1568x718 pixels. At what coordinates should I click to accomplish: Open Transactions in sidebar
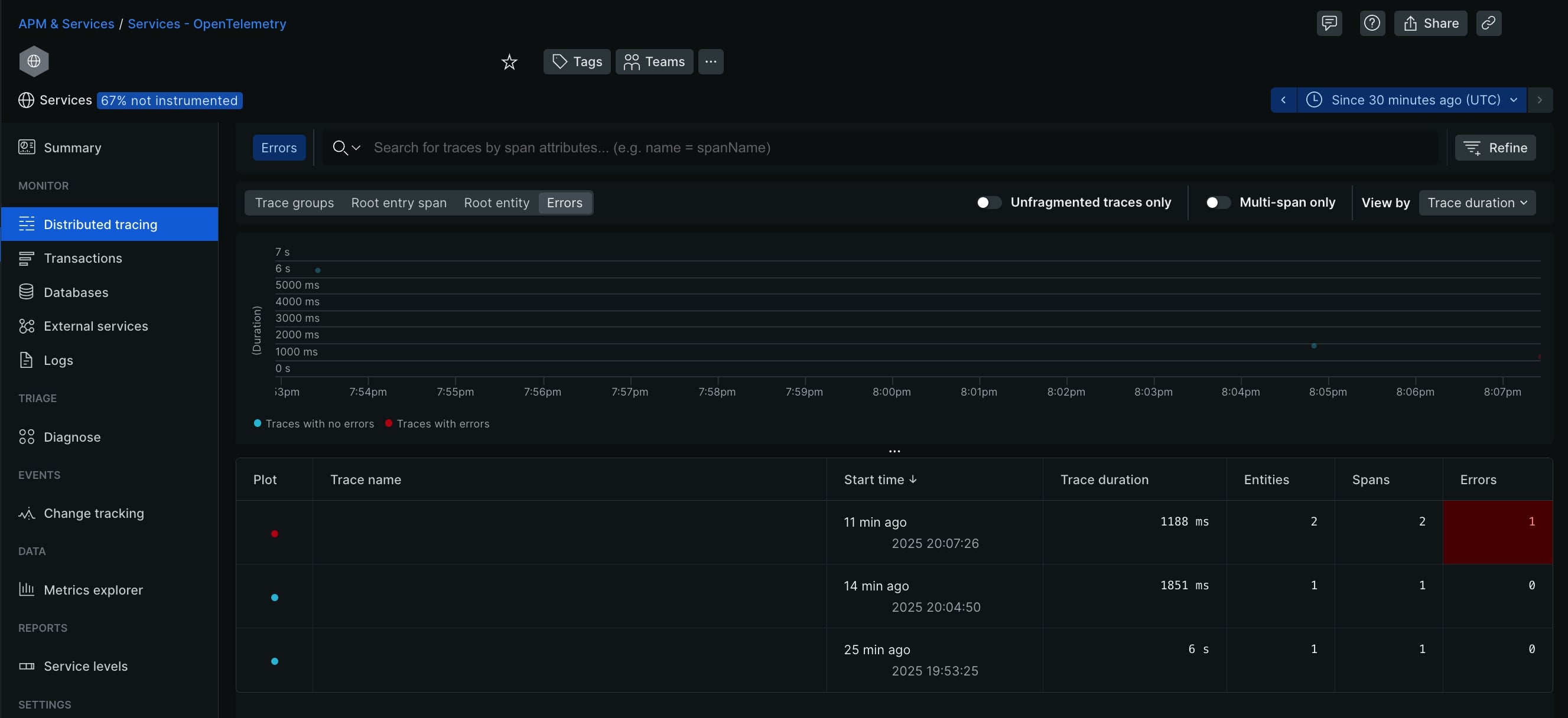click(x=109, y=258)
